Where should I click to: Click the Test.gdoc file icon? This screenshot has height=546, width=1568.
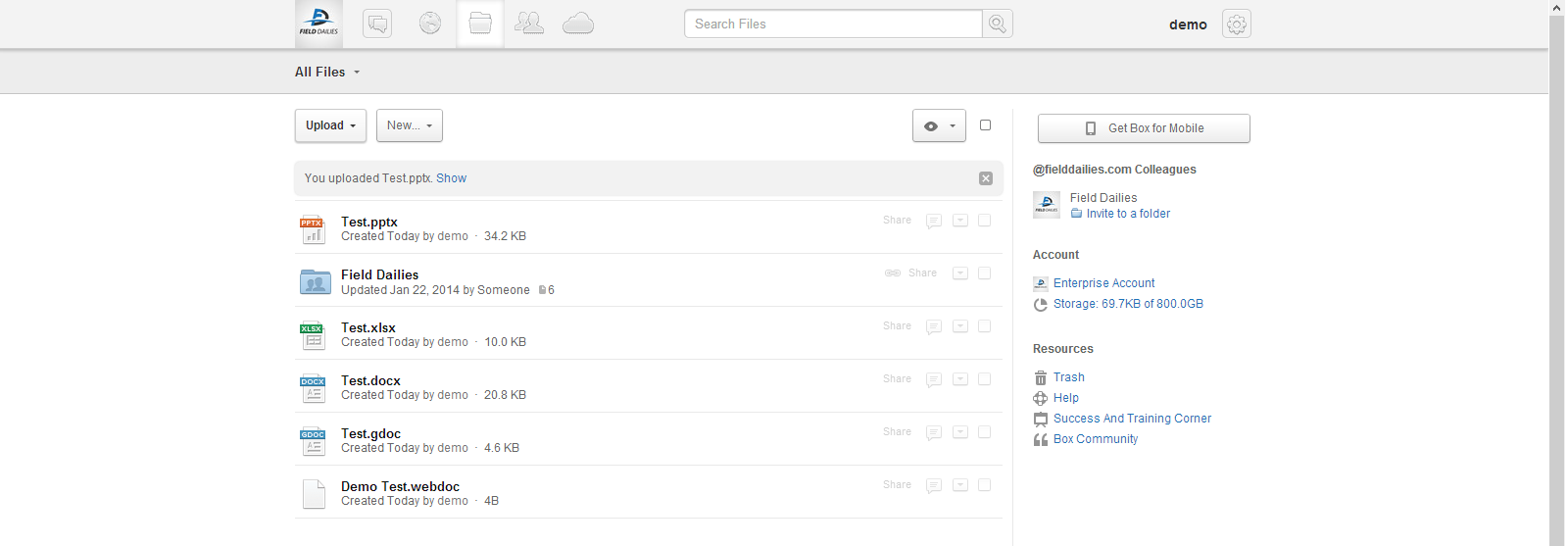[313, 441]
